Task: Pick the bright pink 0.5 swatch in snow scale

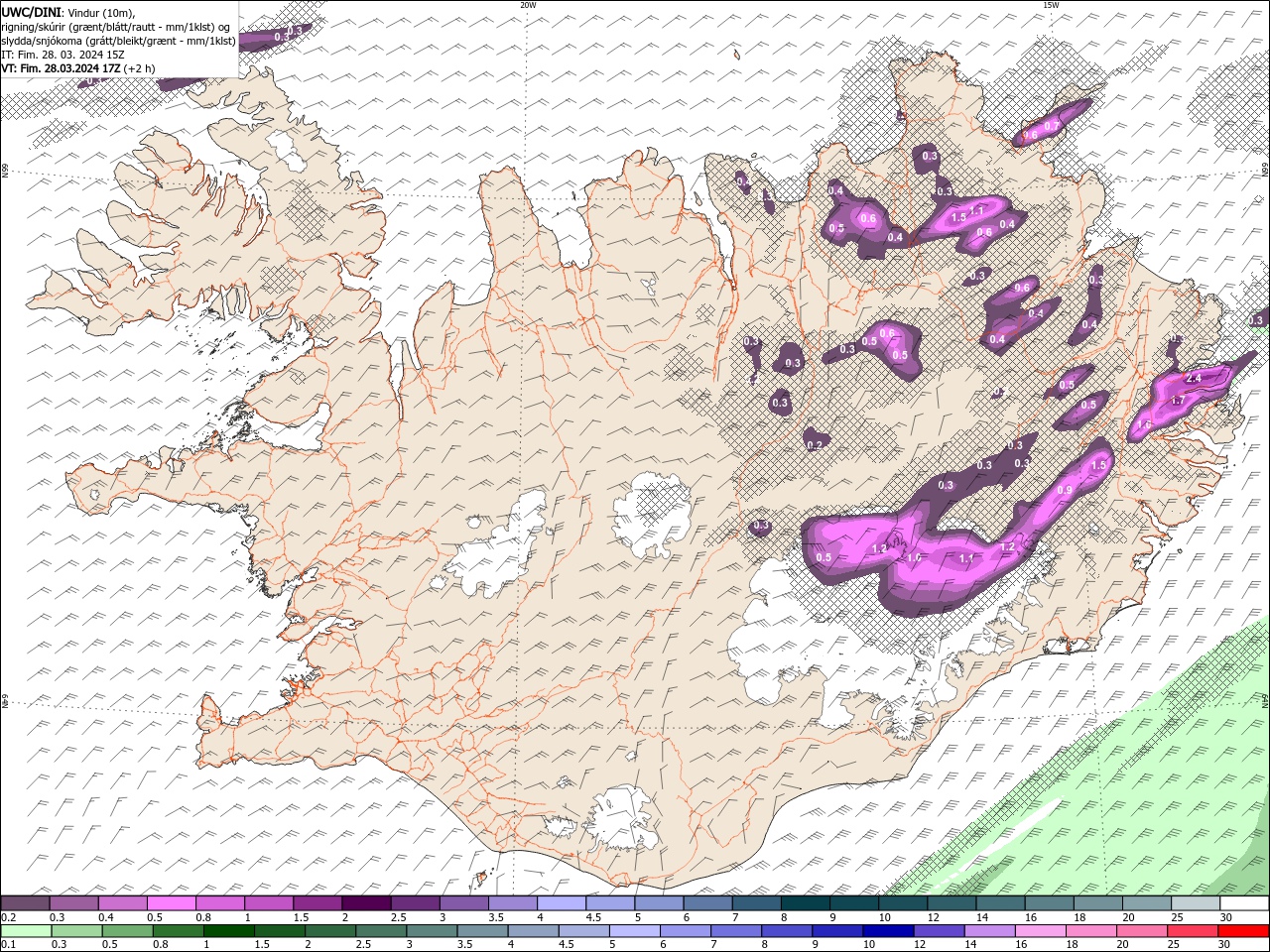Action: click(x=172, y=903)
